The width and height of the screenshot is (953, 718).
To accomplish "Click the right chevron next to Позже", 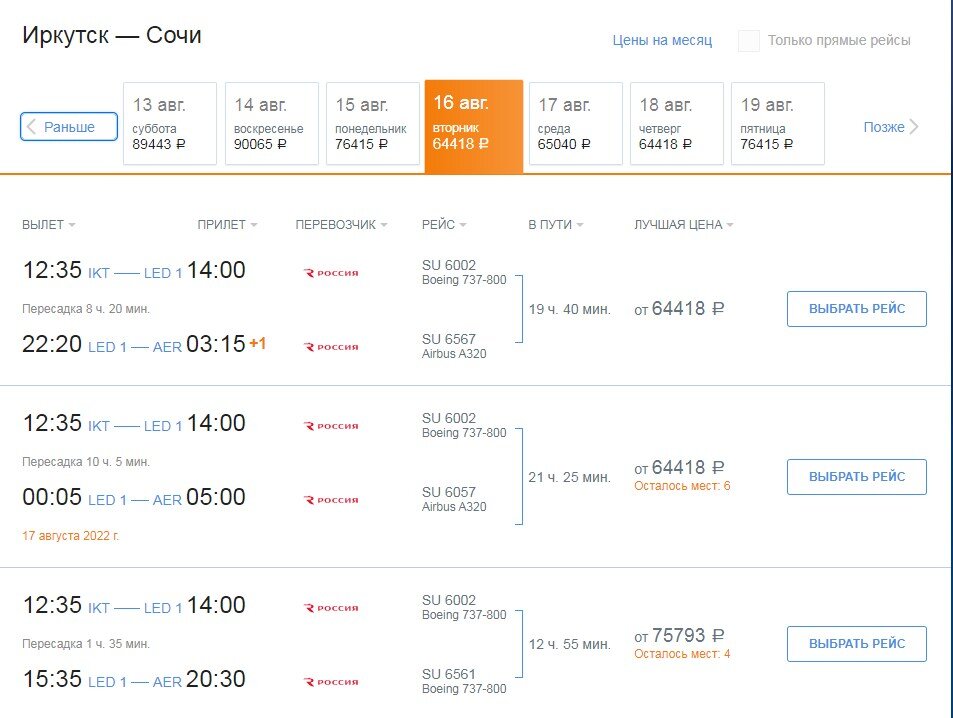I will 914,127.
